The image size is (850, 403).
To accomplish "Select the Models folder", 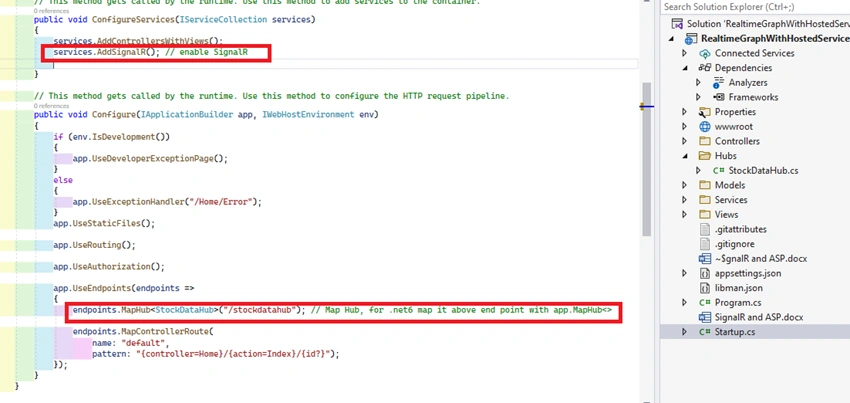I will click(x=730, y=185).
